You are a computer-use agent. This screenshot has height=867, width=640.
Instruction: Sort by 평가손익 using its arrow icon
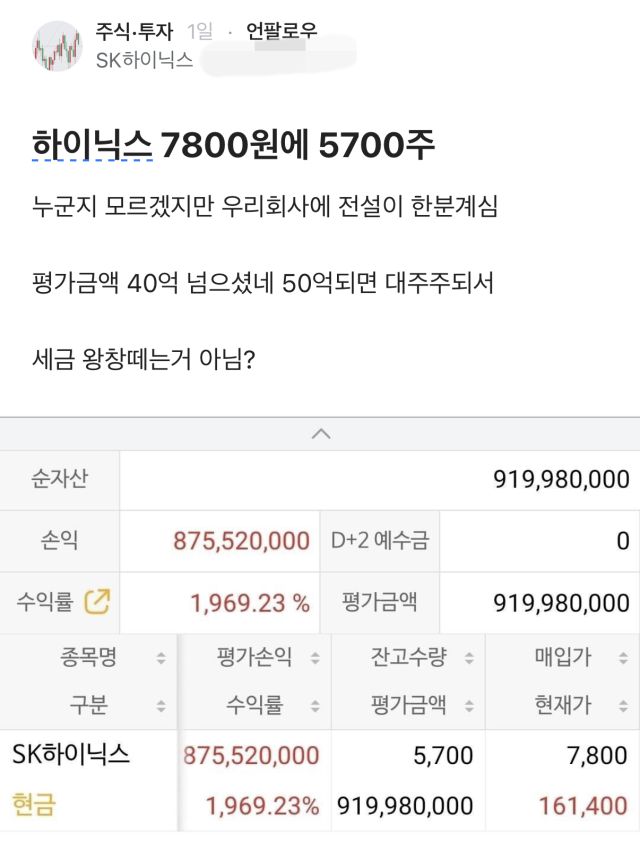[x=315, y=658]
